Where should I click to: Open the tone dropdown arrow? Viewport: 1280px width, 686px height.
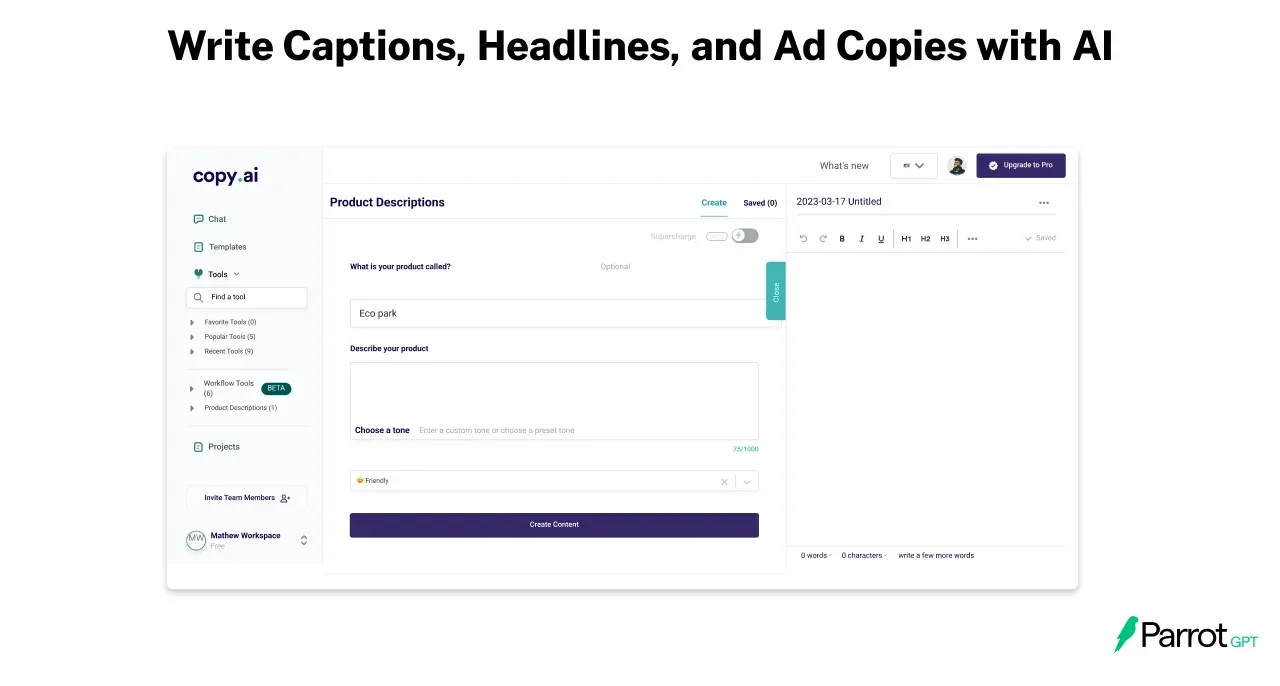click(x=747, y=481)
